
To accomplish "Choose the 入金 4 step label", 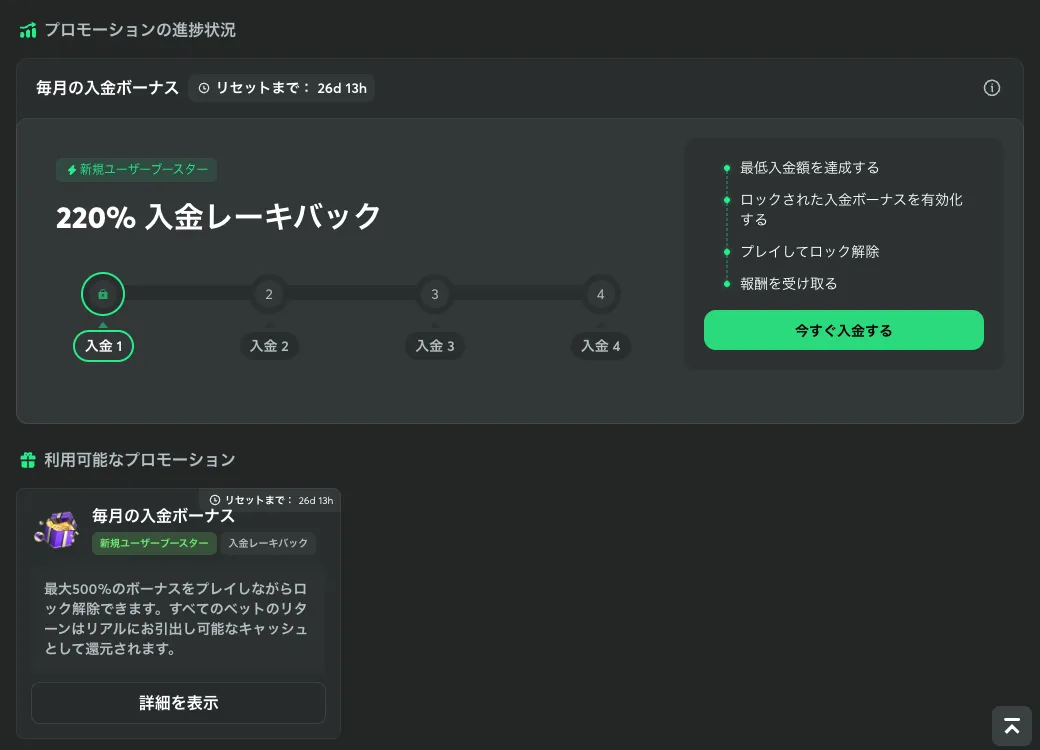I will (x=600, y=346).
